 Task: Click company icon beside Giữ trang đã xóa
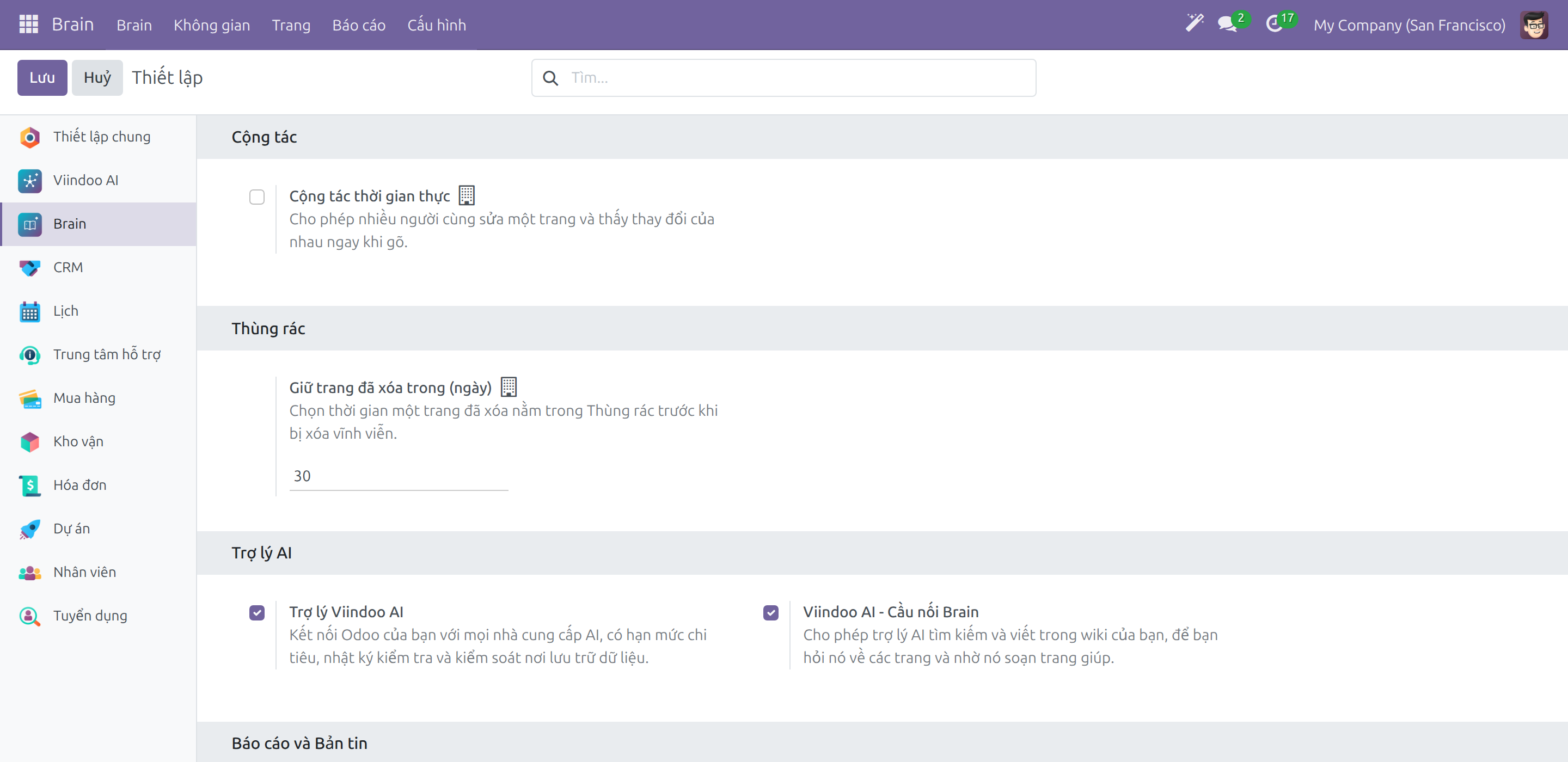pyautogui.click(x=509, y=386)
